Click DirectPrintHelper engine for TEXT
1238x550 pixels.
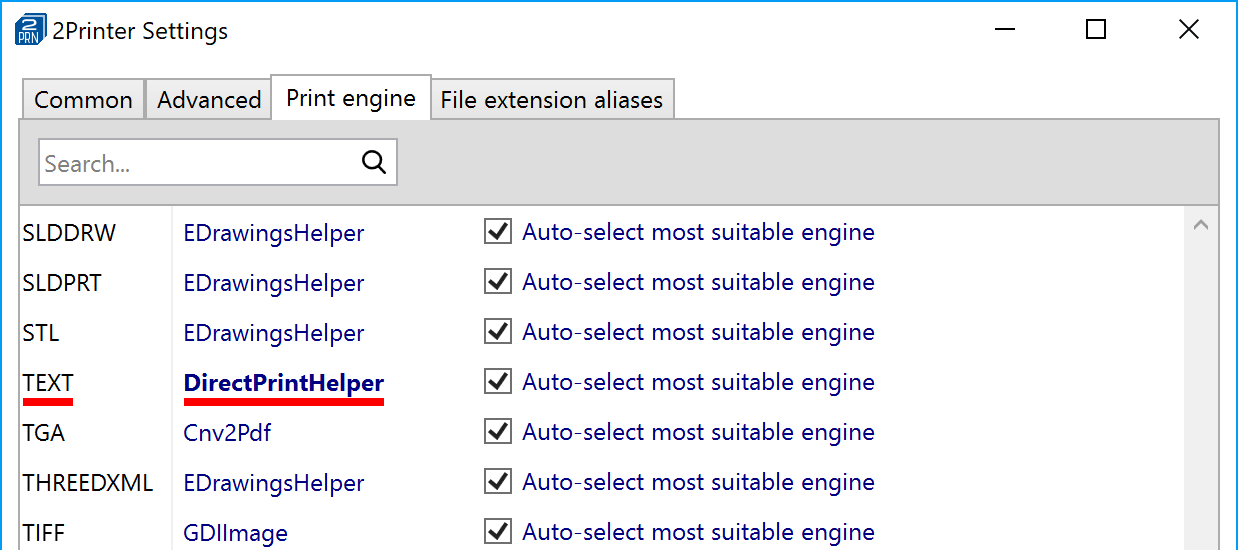point(284,383)
